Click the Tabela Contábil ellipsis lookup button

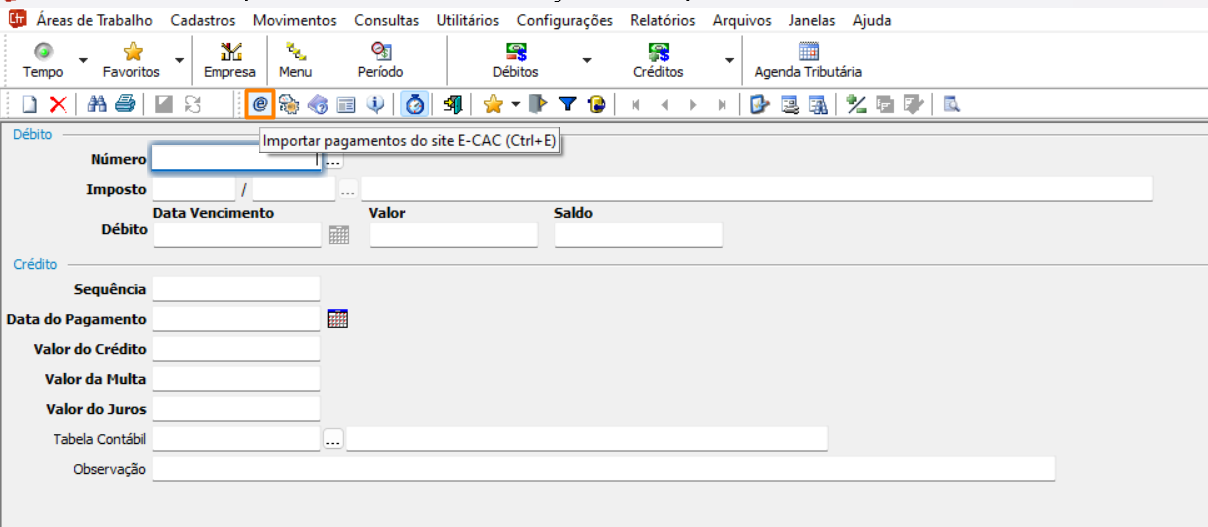[x=333, y=439]
